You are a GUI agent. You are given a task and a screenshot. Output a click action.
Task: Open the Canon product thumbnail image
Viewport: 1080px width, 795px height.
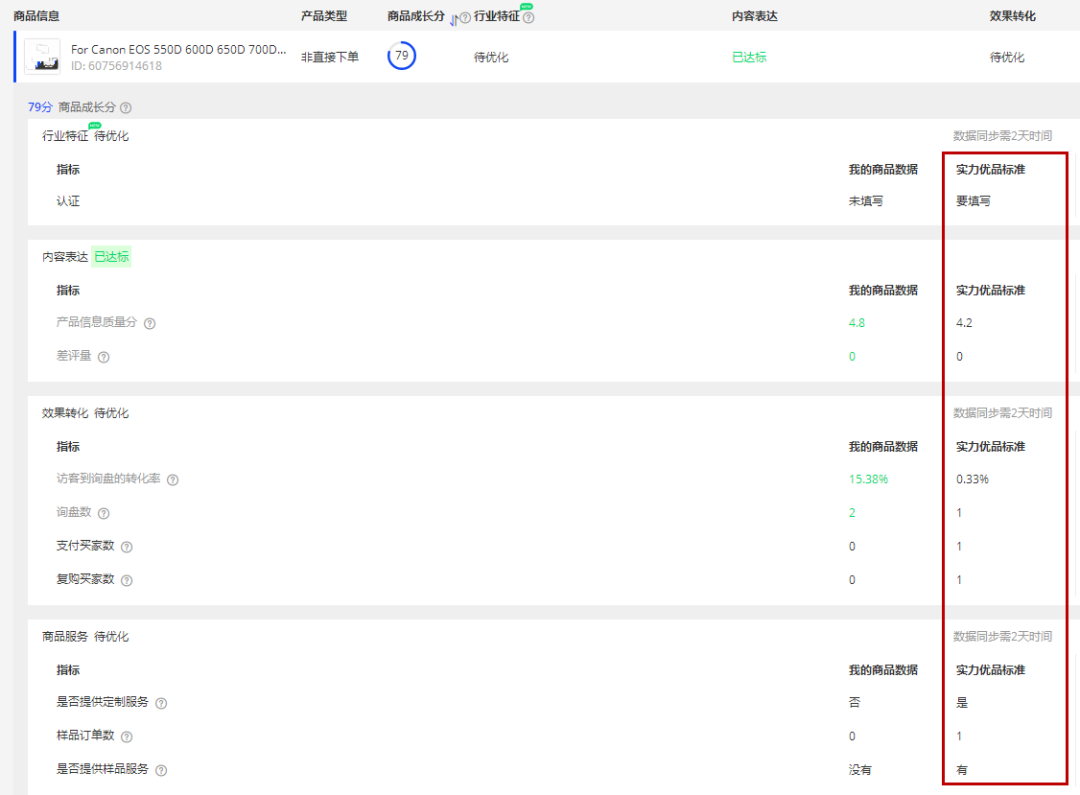click(x=43, y=56)
